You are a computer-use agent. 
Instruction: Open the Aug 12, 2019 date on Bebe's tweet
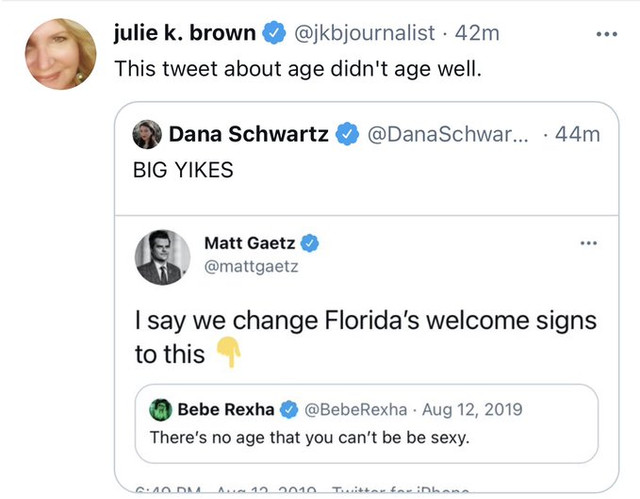[472, 410]
